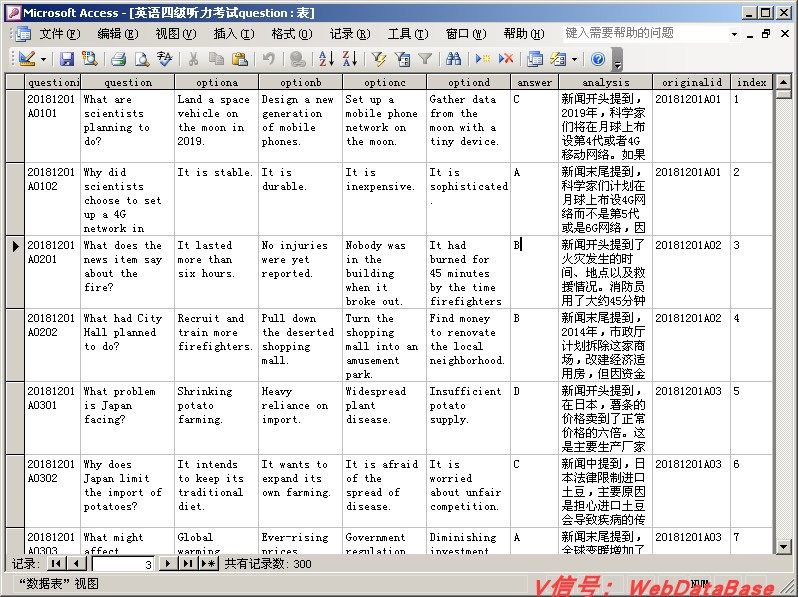The width and height of the screenshot is (798, 597).
Task: Select the optiond column header
Action: click(x=469, y=82)
